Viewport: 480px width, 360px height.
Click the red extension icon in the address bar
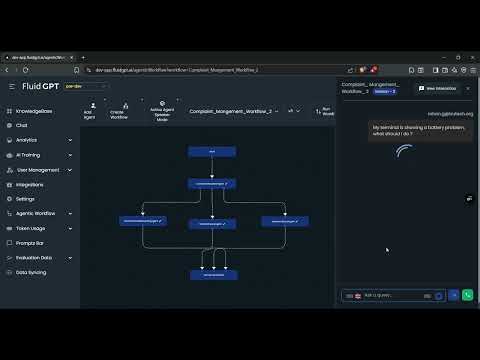[x=374, y=69]
